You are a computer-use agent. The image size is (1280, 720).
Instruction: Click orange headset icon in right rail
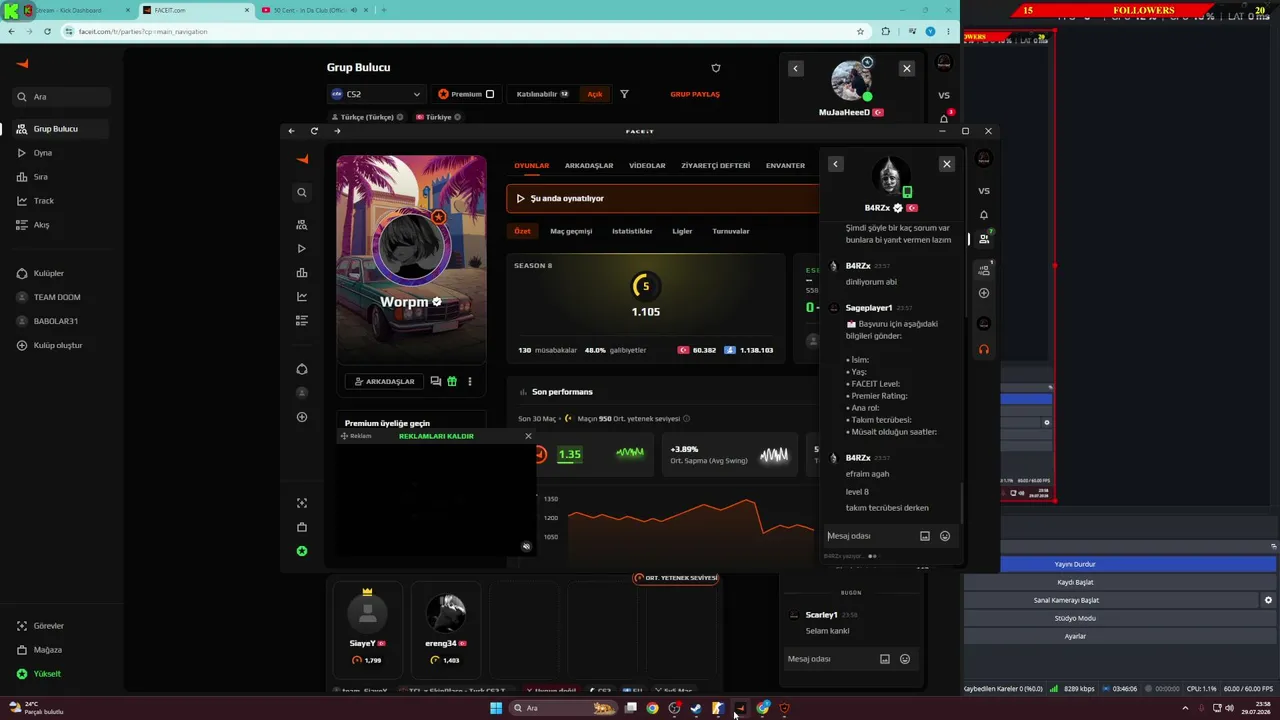pyautogui.click(x=984, y=349)
